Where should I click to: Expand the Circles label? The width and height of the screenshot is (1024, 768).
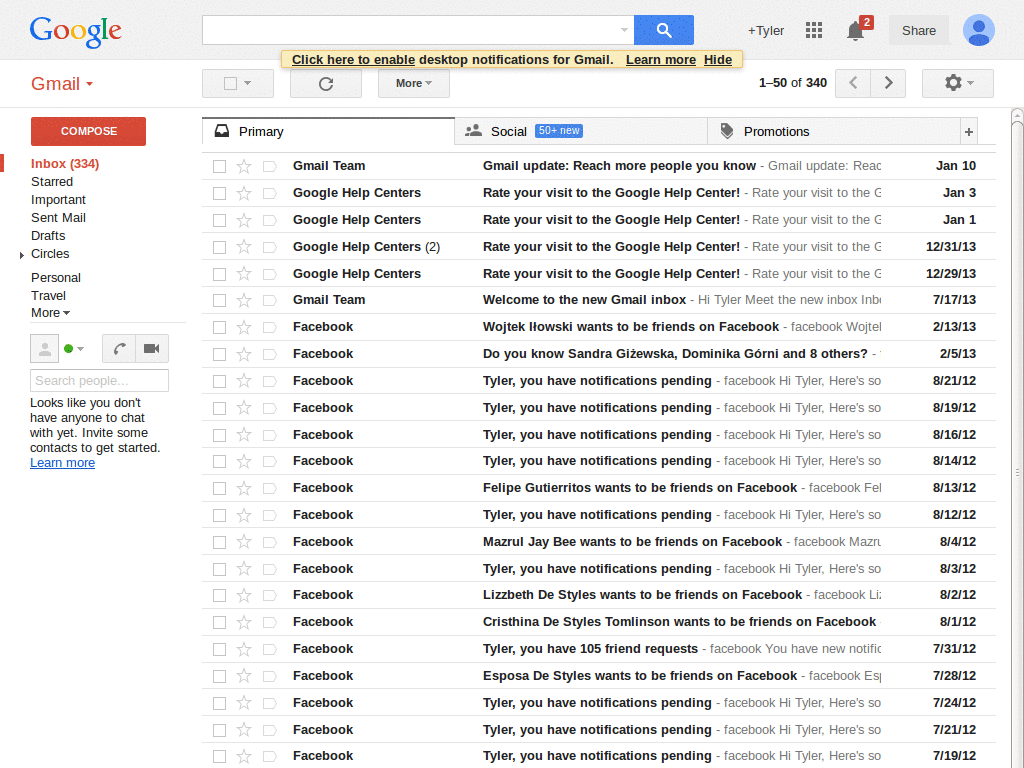(22, 255)
